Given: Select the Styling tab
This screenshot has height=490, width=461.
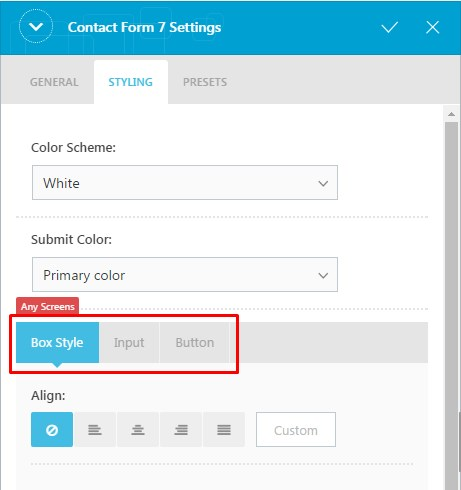Looking at the screenshot, I should 131,82.
